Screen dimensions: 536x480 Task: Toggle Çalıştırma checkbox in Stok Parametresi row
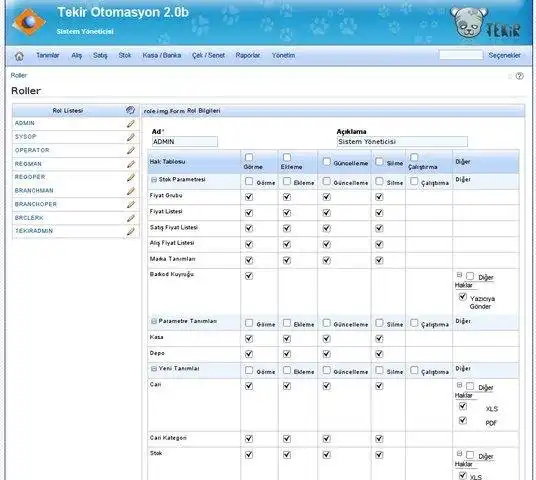(414, 181)
